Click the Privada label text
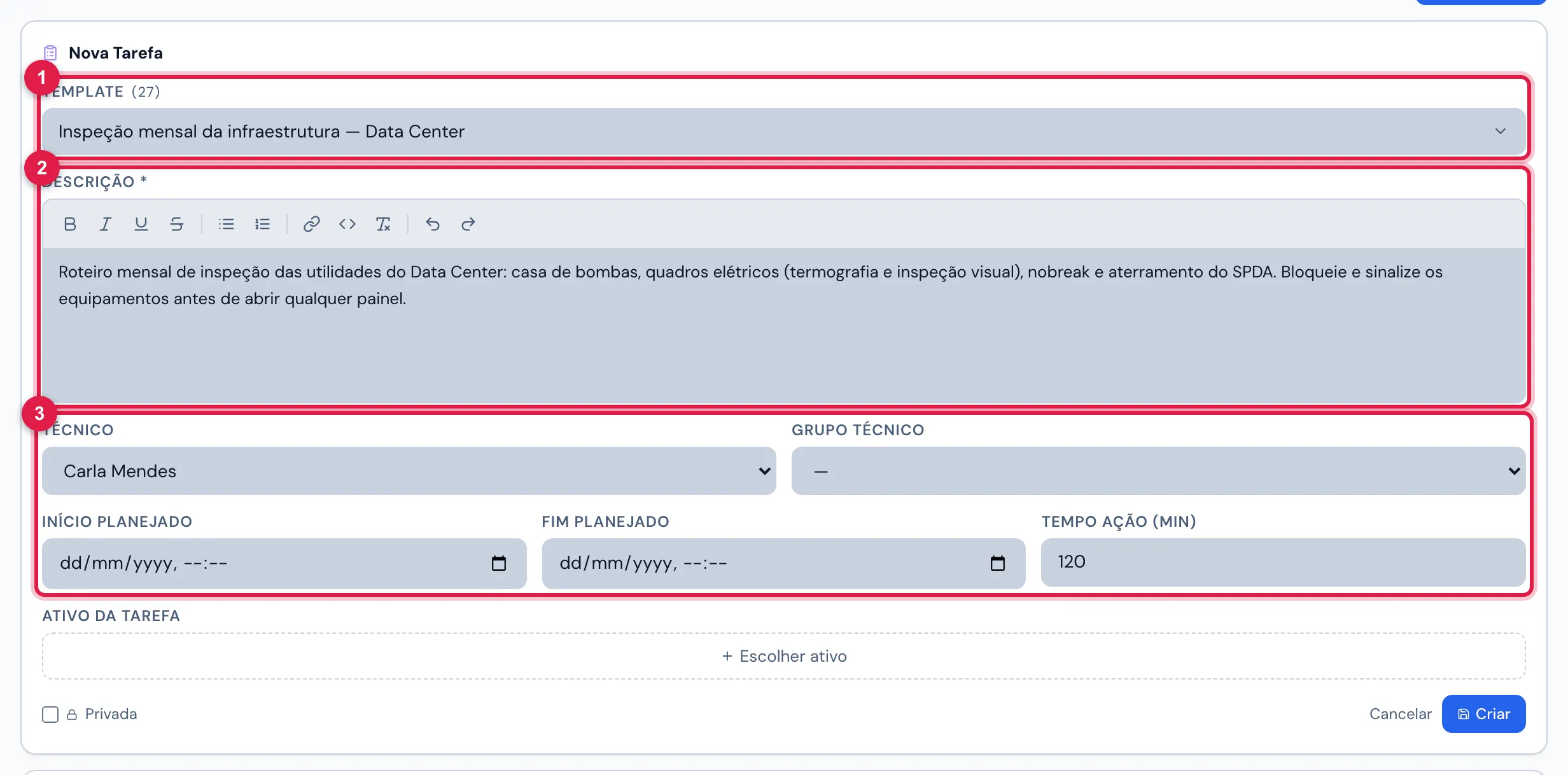Screen dimensions: 1568x775 (x=111, y=714)
